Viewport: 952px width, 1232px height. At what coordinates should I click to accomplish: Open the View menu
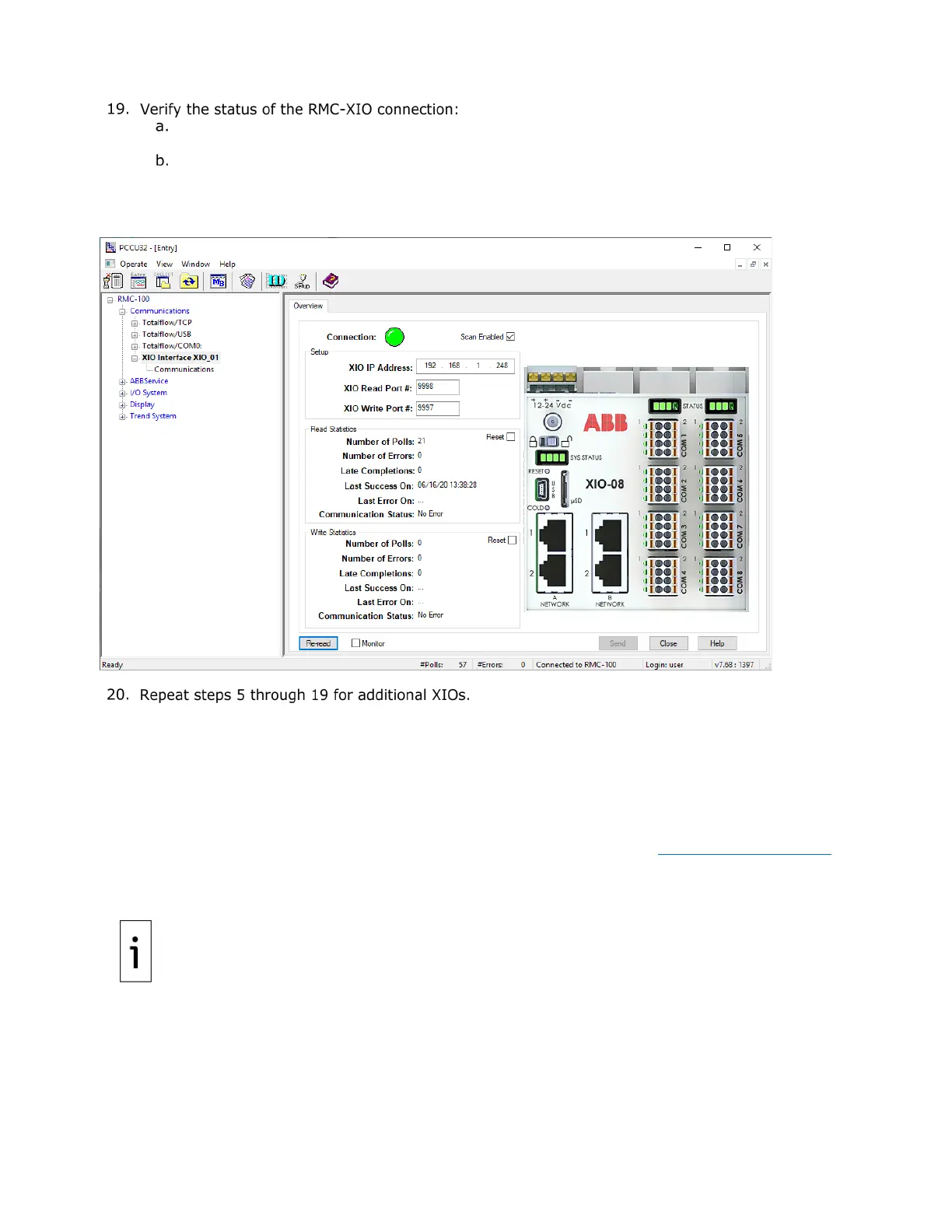164,264
